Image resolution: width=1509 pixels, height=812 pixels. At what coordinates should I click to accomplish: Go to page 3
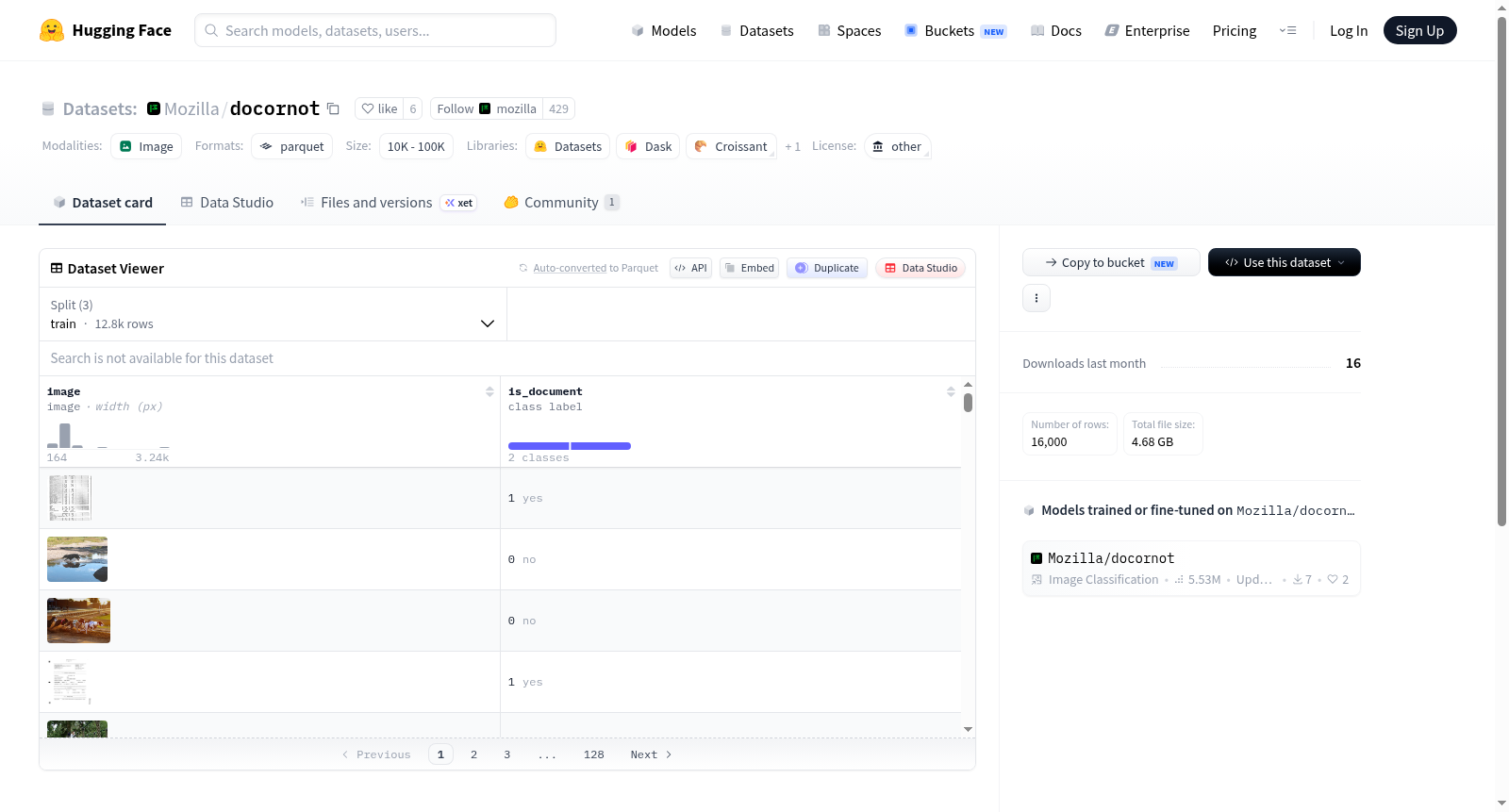[x=507, y=754]
